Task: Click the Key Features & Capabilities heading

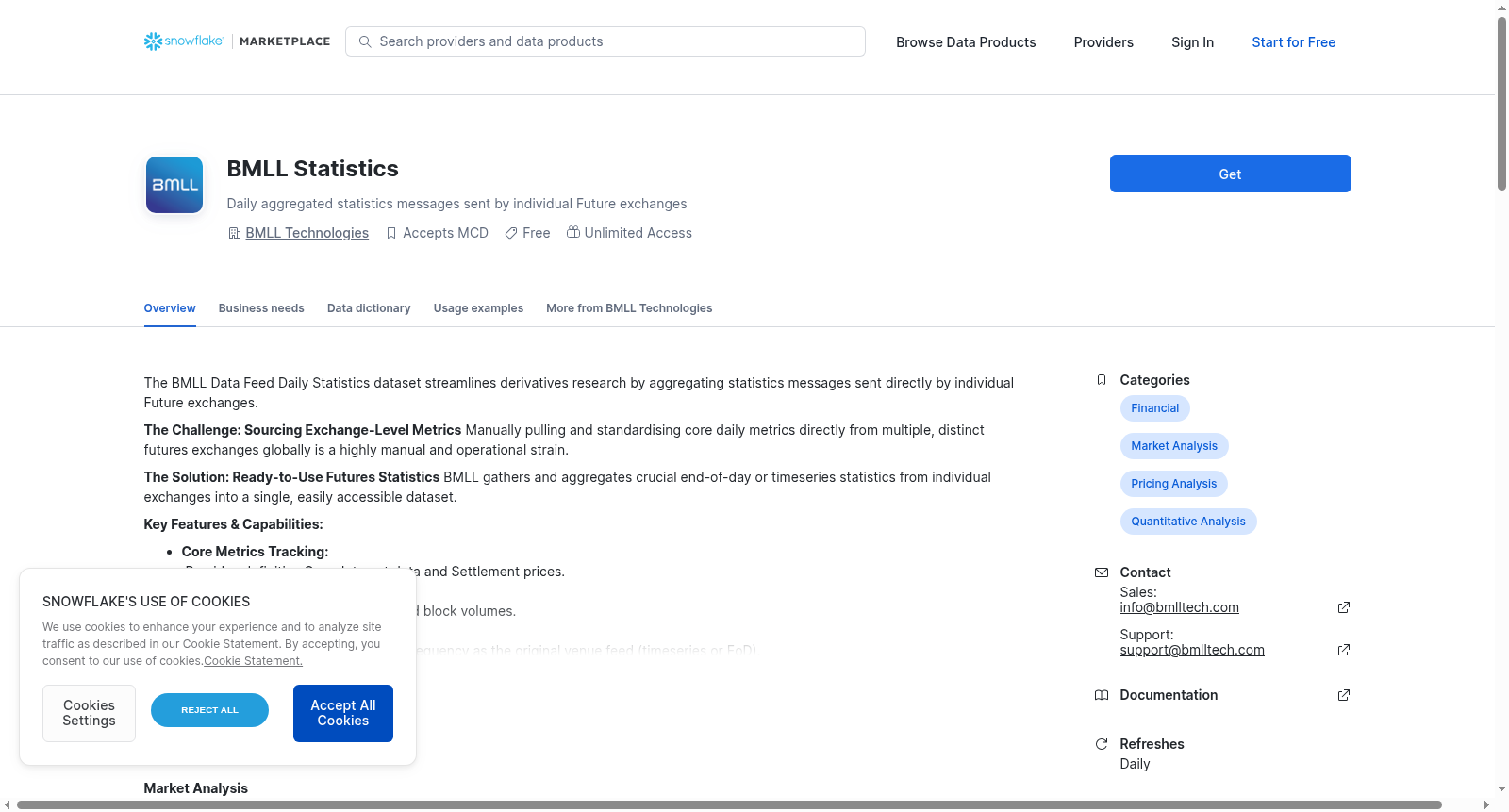Action: pos(233,524)
